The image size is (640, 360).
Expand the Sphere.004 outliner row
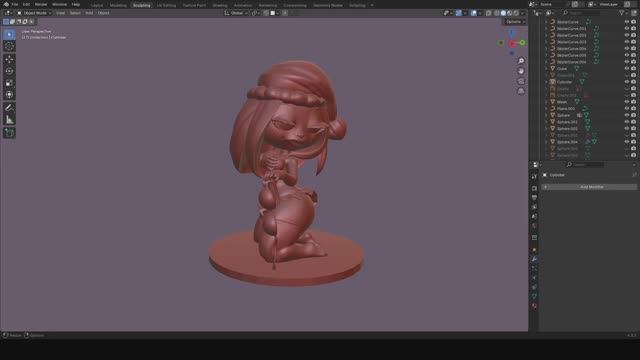pyautogui.click(x=547, y=142)
